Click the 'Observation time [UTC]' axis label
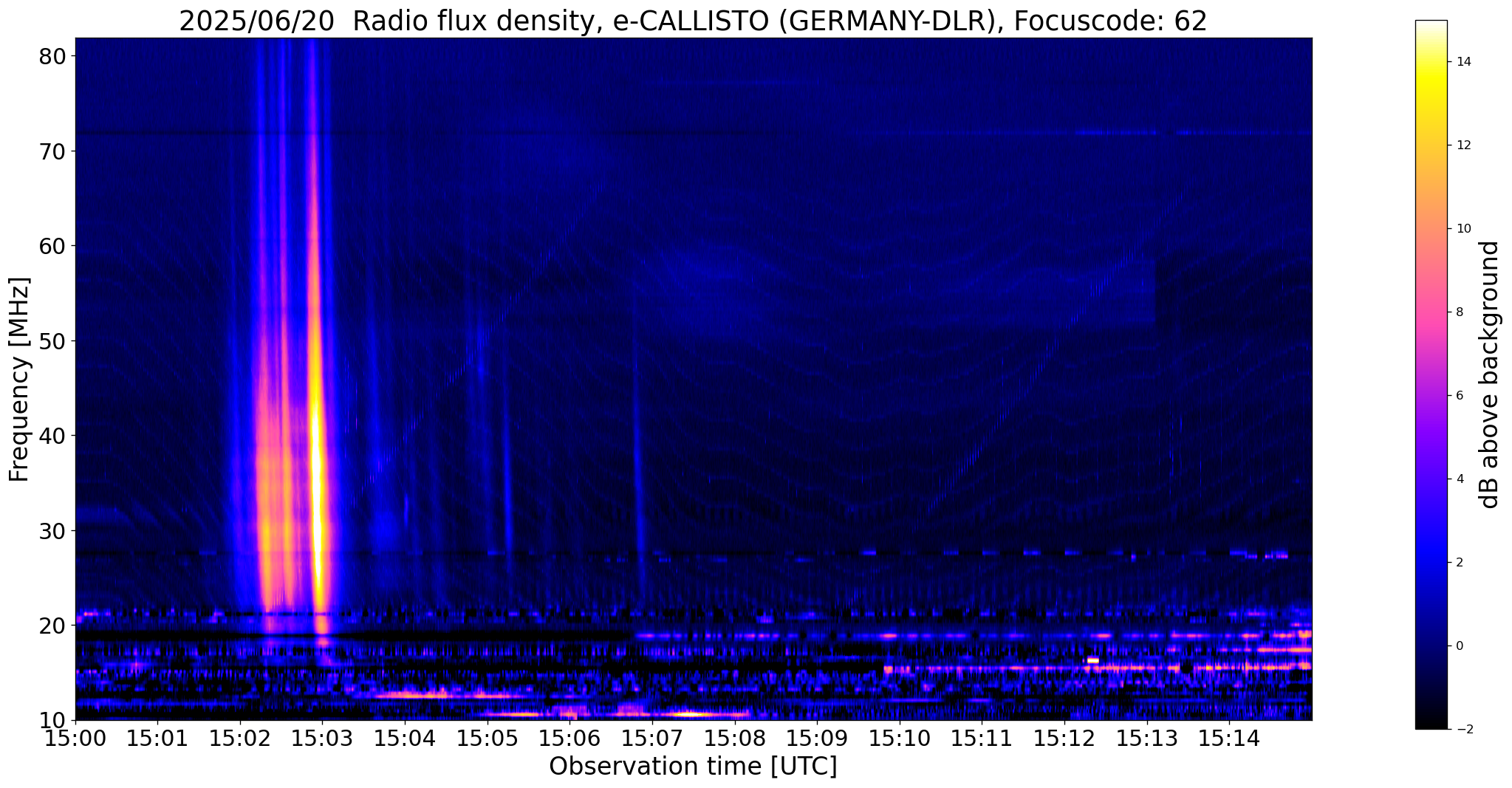Viewport: 1512px width, 788px height. 693,767
